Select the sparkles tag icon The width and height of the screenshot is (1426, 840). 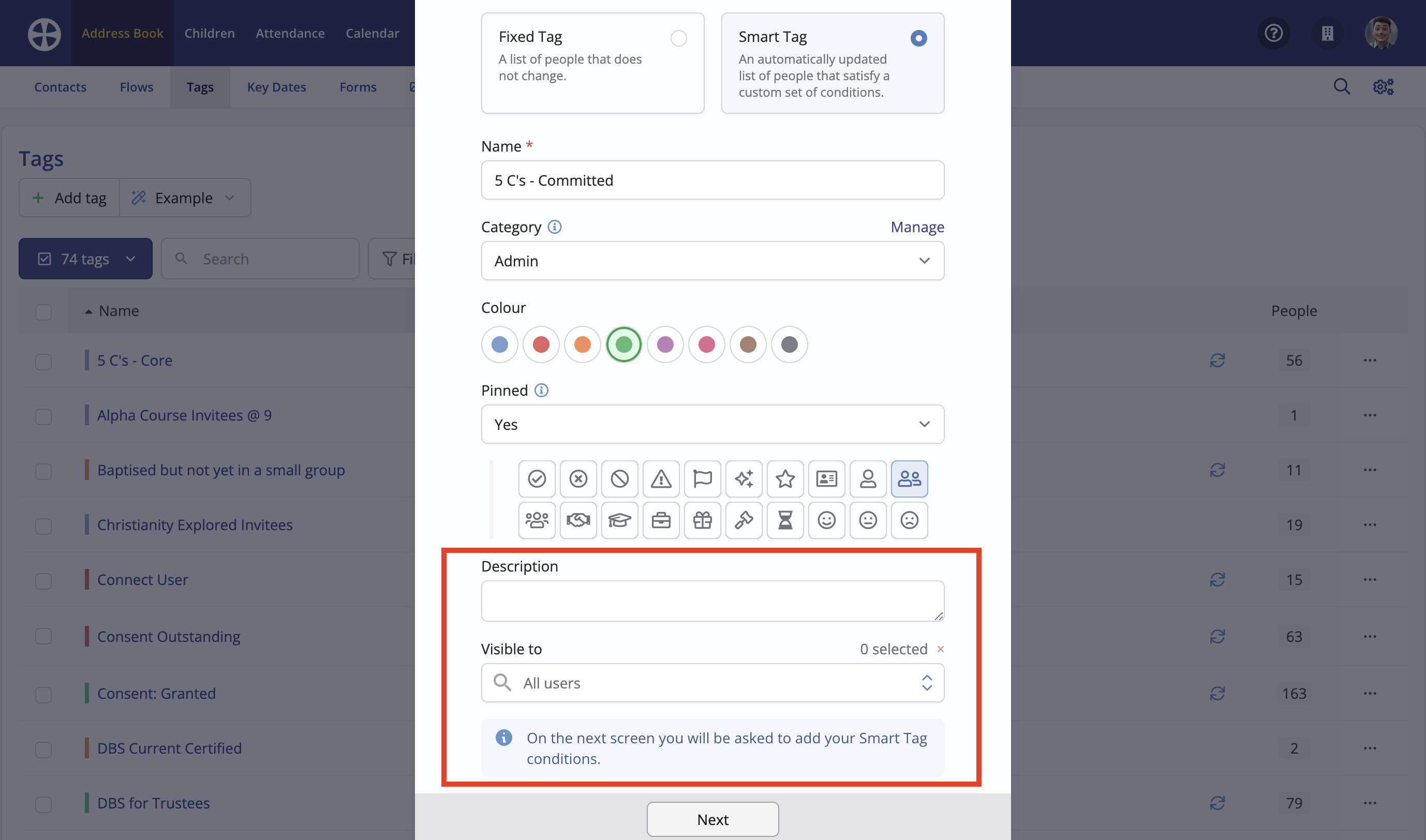[744, 479]
